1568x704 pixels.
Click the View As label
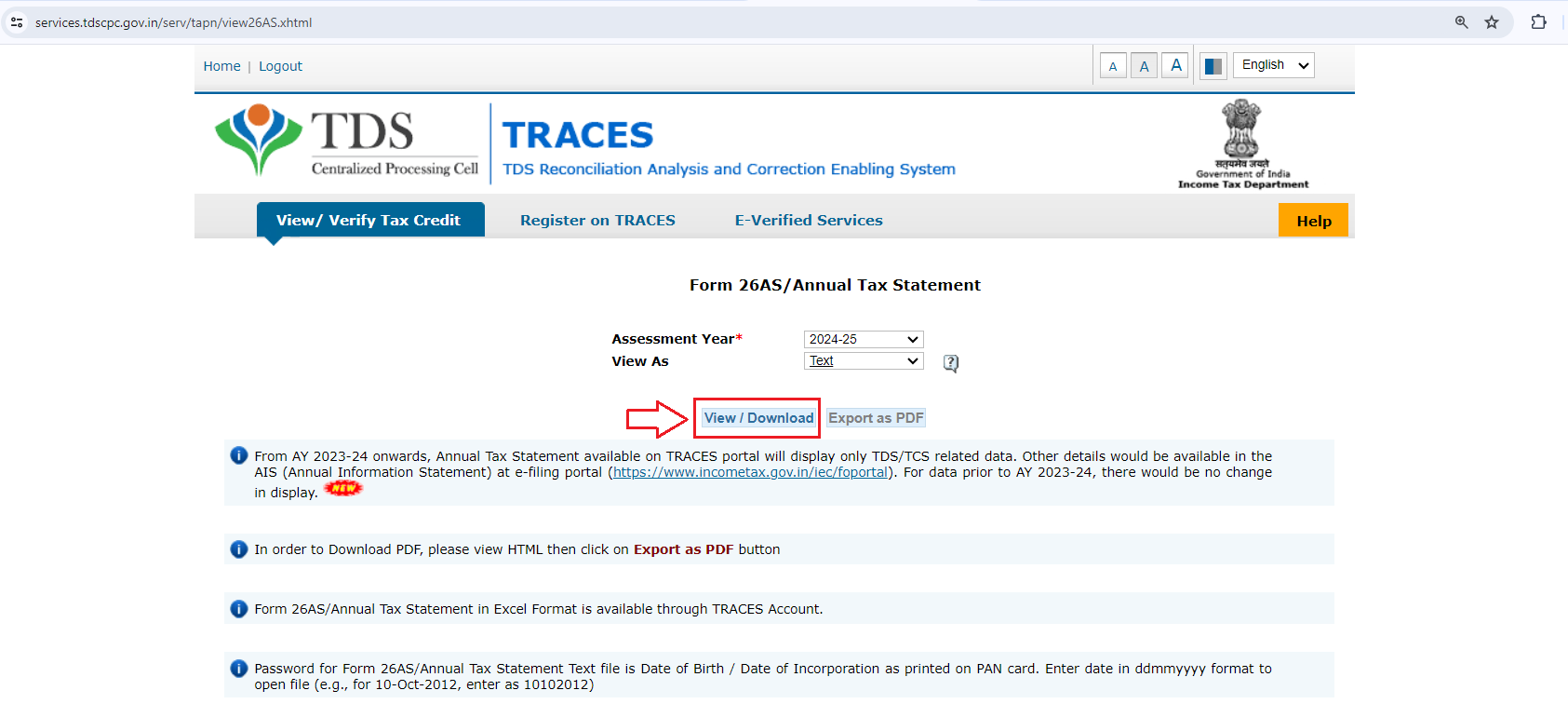(640, 361)
